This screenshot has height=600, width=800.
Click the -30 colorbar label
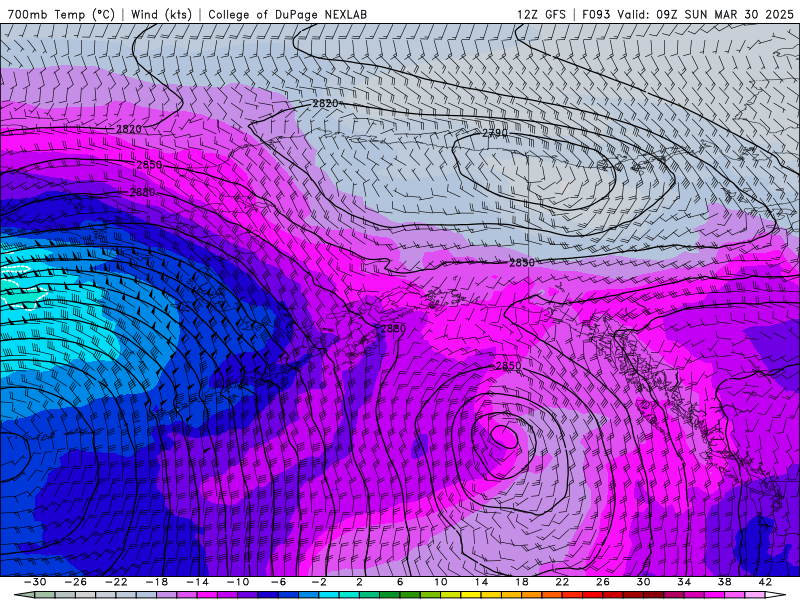pos(35,582)
